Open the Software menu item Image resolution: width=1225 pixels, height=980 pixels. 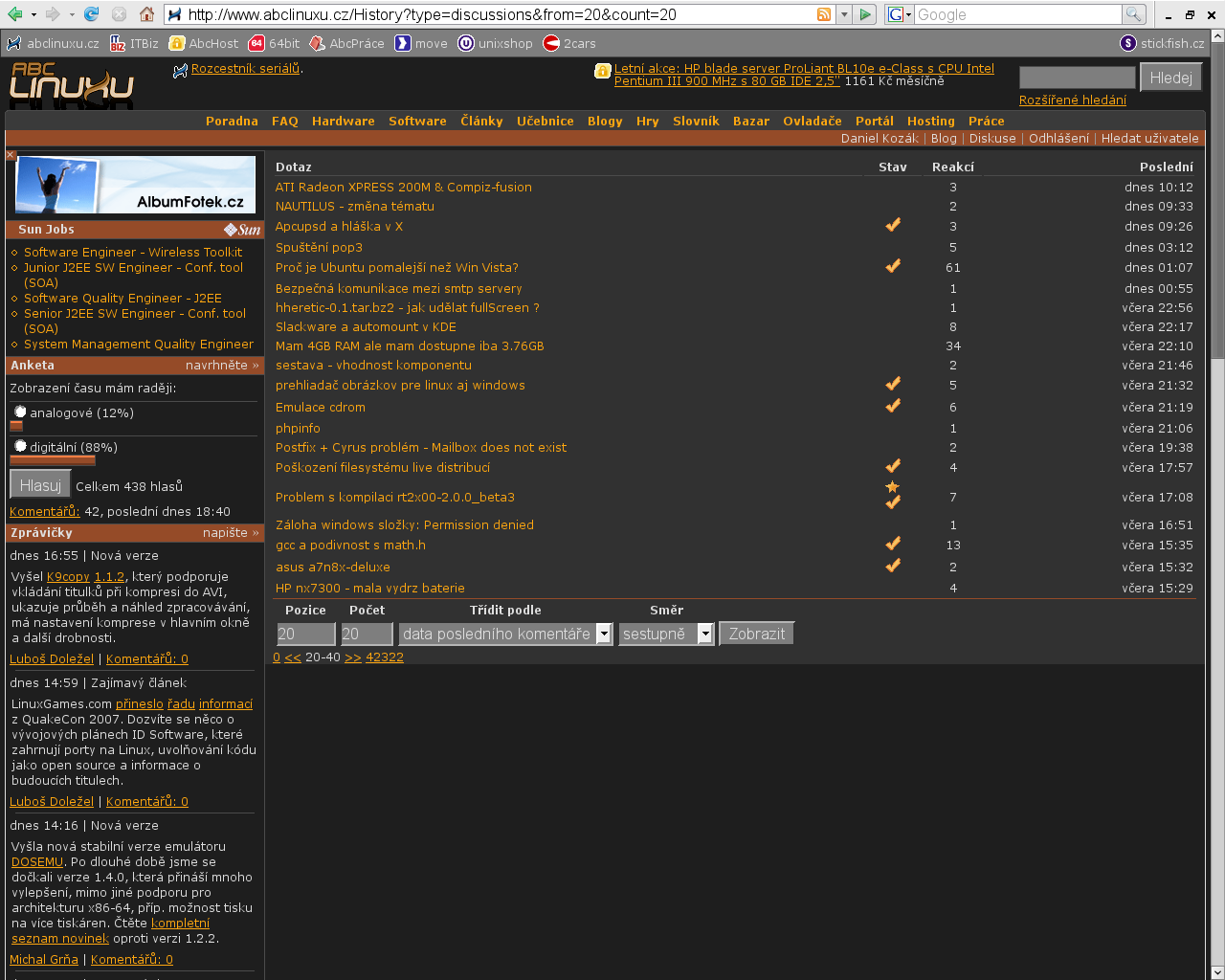[417, 121]
